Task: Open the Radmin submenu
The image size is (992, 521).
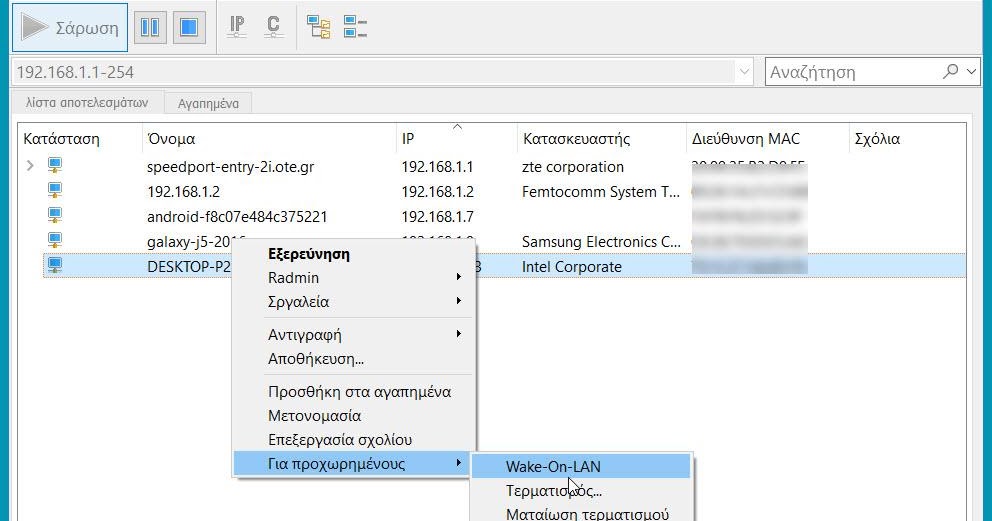Action: (354, 278)
